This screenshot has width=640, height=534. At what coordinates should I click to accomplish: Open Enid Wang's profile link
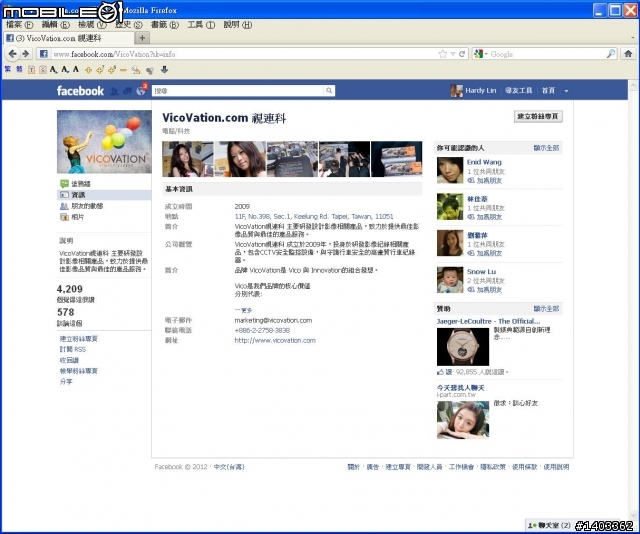pos(484,162)
